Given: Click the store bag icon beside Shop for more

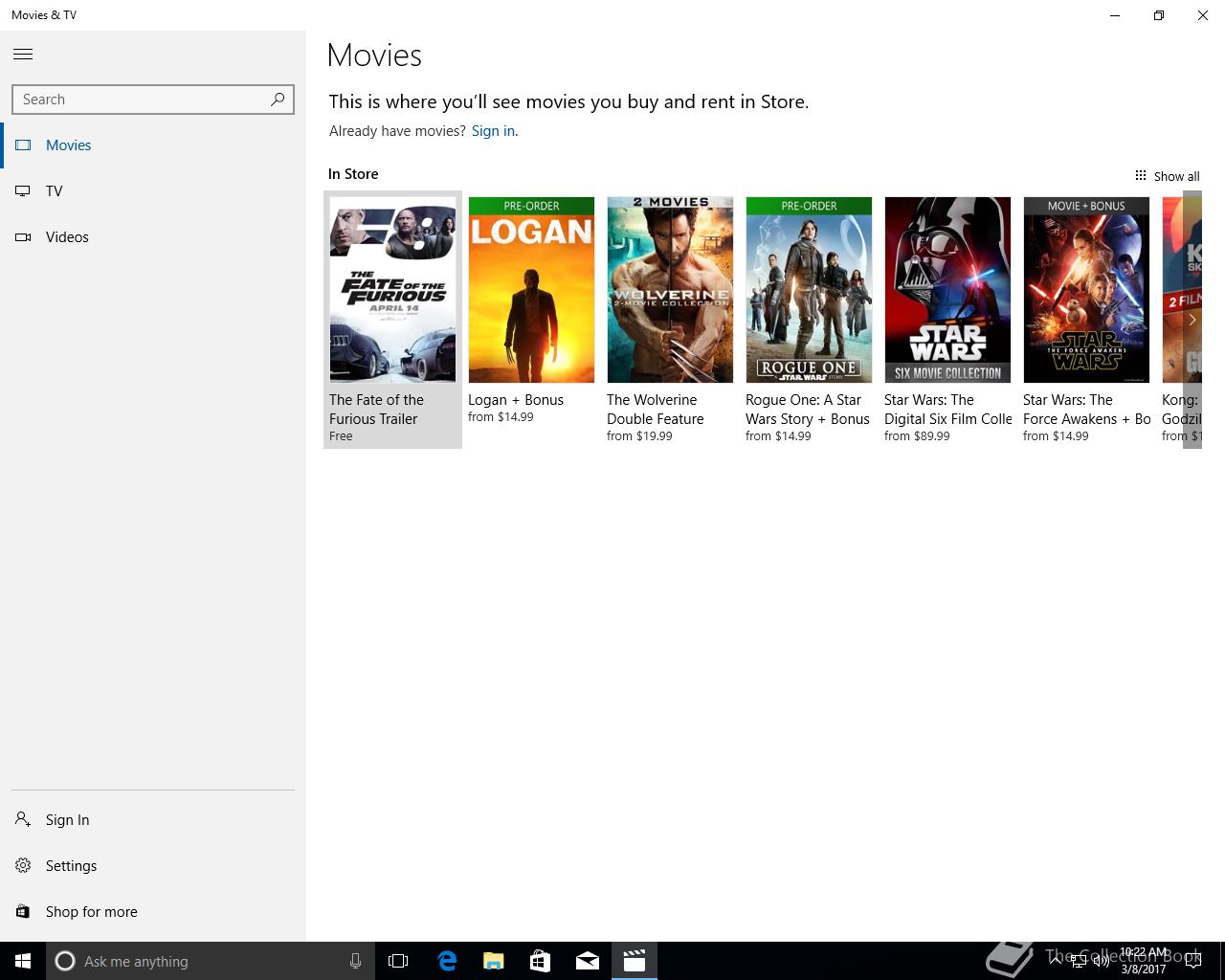Looking at the screenshot, I should click(x=23, y=912).
